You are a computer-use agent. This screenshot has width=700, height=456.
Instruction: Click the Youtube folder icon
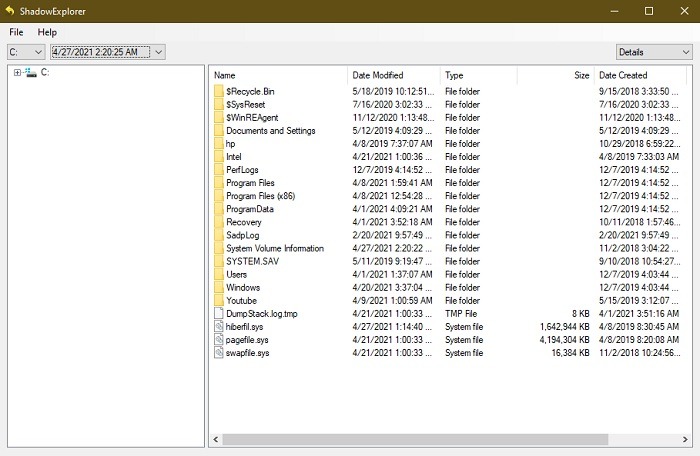(219, 301)
